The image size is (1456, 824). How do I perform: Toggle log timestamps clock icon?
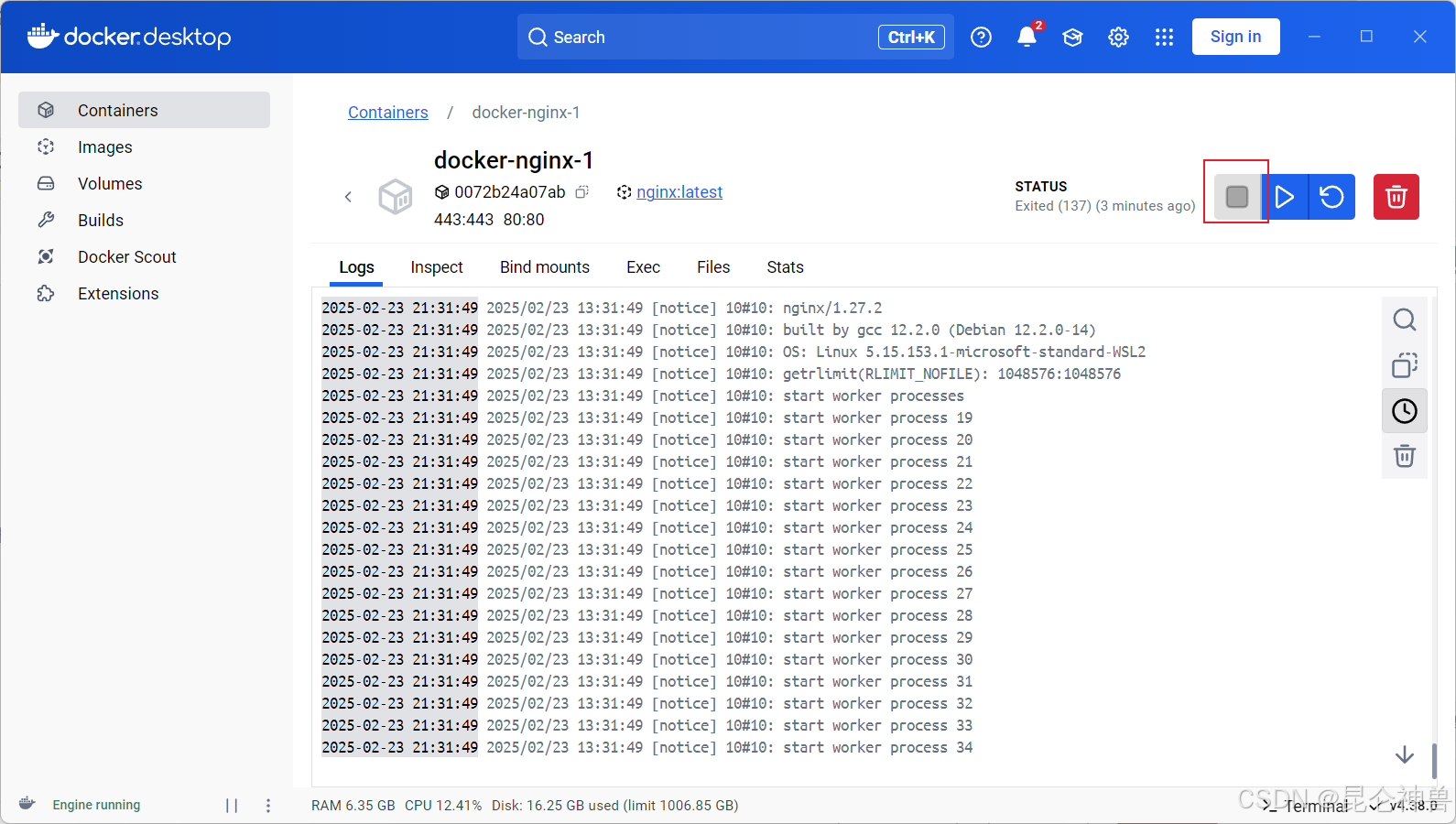pyautogui.click(x=1405, y=411)
